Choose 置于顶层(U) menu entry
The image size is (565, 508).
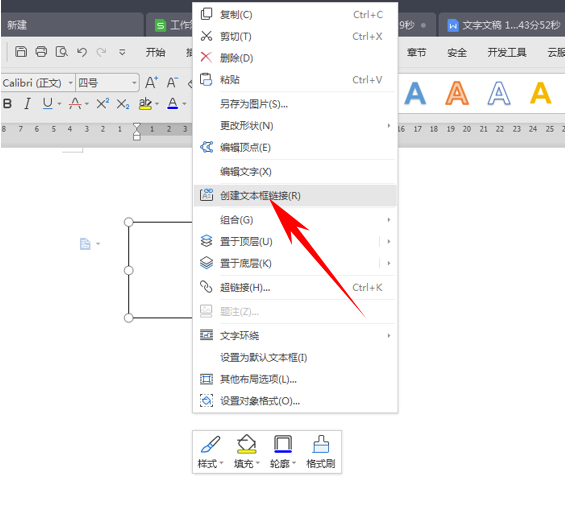click(286, 241)
